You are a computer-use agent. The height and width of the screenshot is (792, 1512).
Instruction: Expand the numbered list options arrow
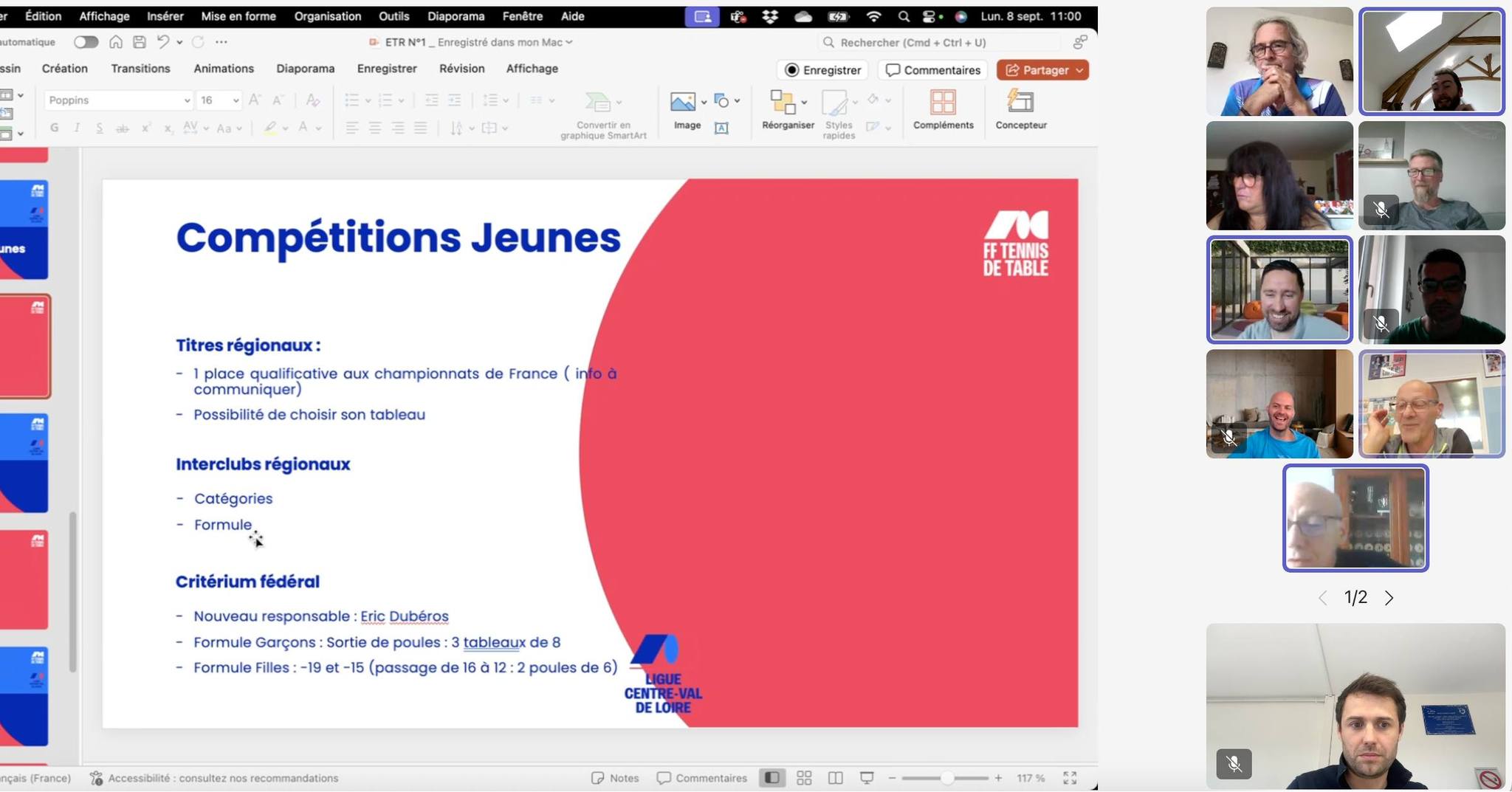[x=401, y=100]
